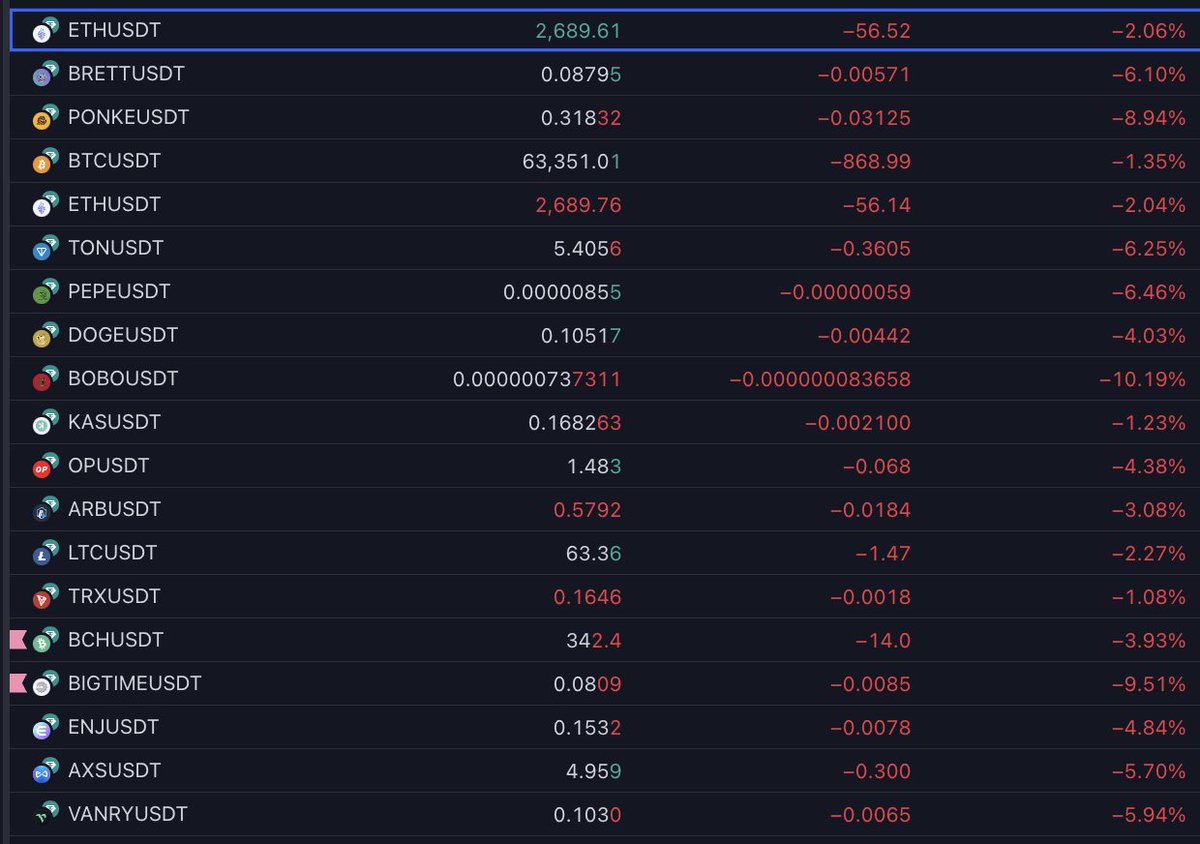Click the AXSUSDT coin icon
This screenshot has height=844, width=1200.
[45, 770]
